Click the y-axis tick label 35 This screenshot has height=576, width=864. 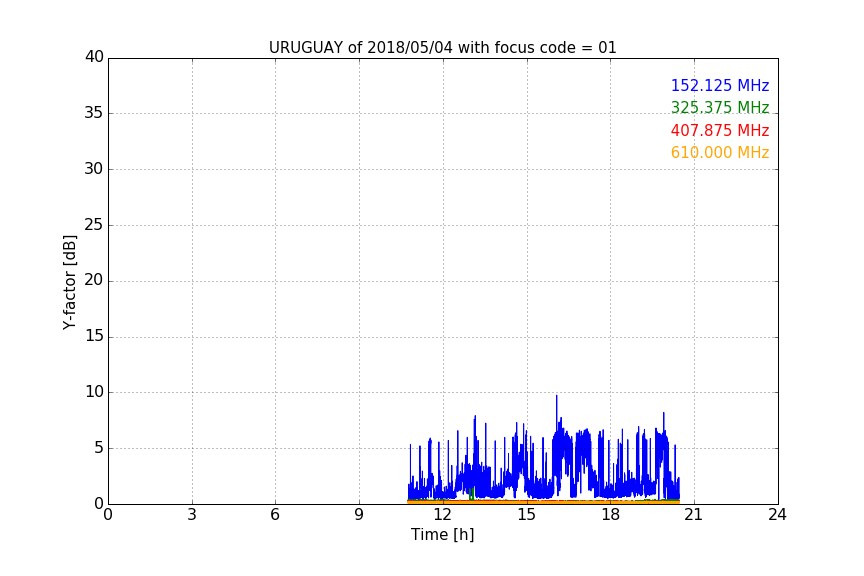[x=94, y=112]
